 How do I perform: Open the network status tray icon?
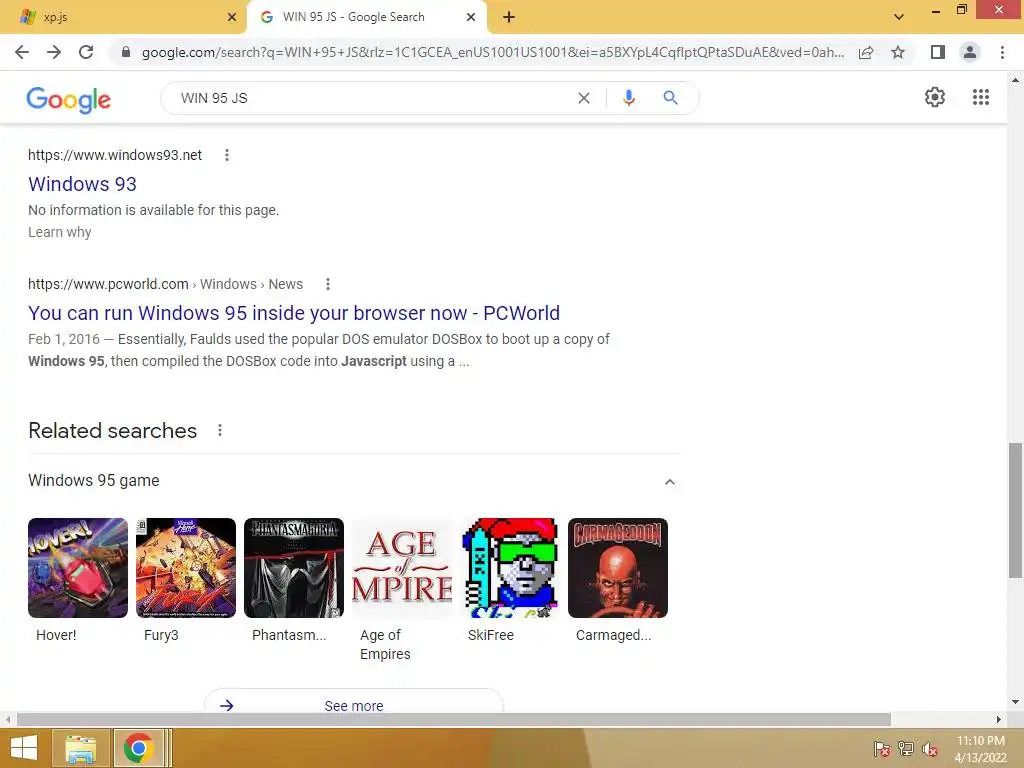tap(905, 749)
